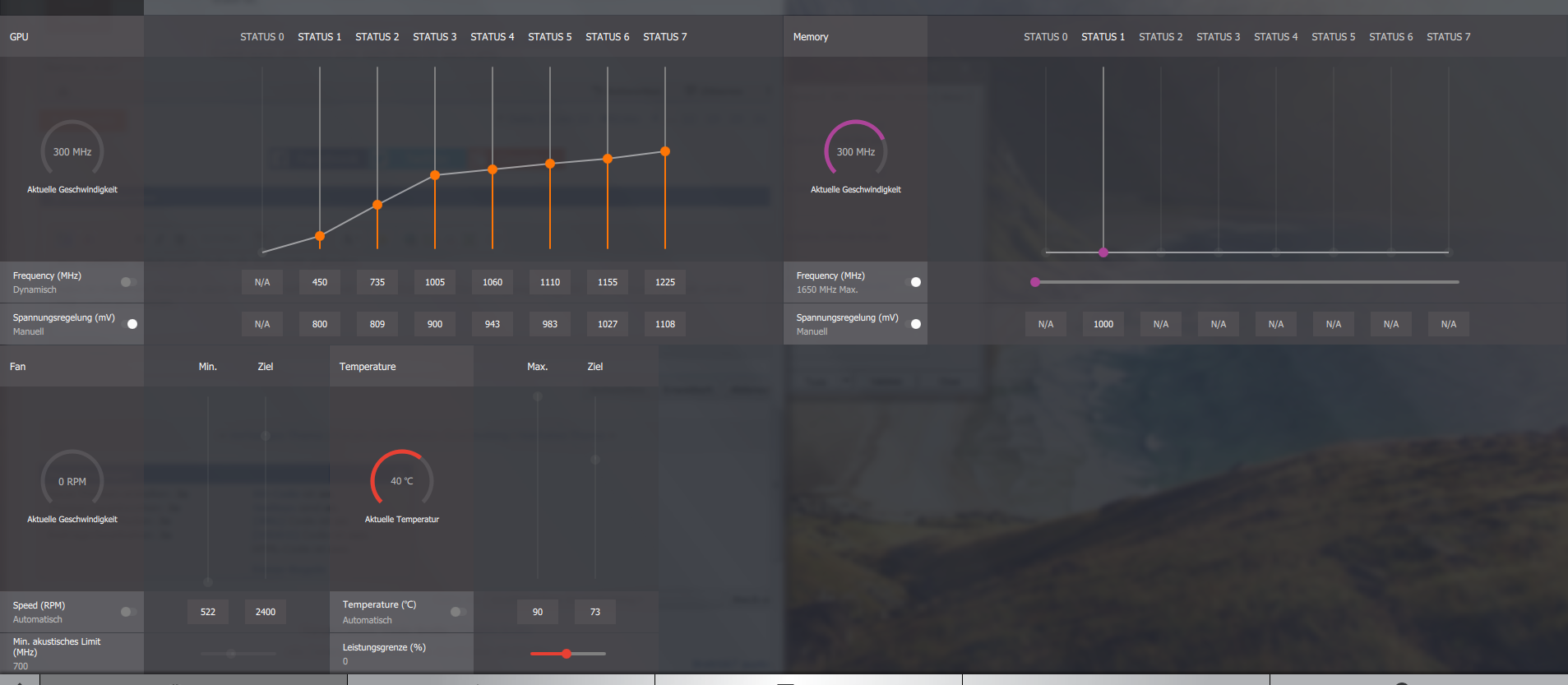Screen dimensions: 1568x685
Task: Click Memory voltage field 1000
Action: click(x=1103, y=324)
